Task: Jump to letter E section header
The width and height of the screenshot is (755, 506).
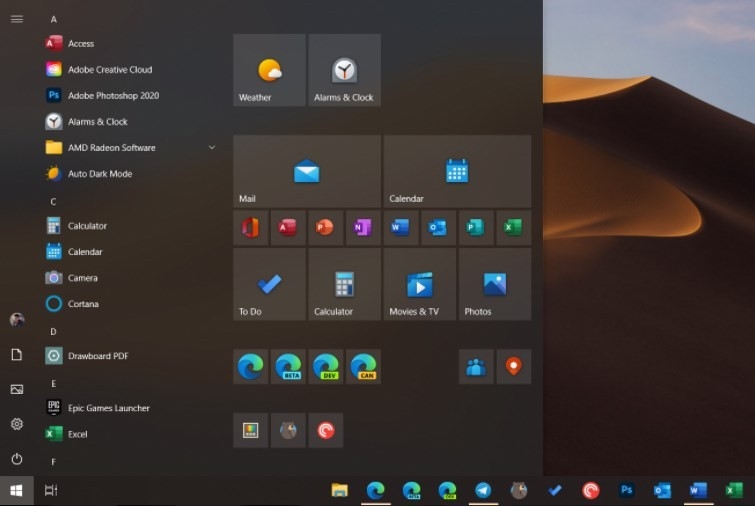Action: 53,383
